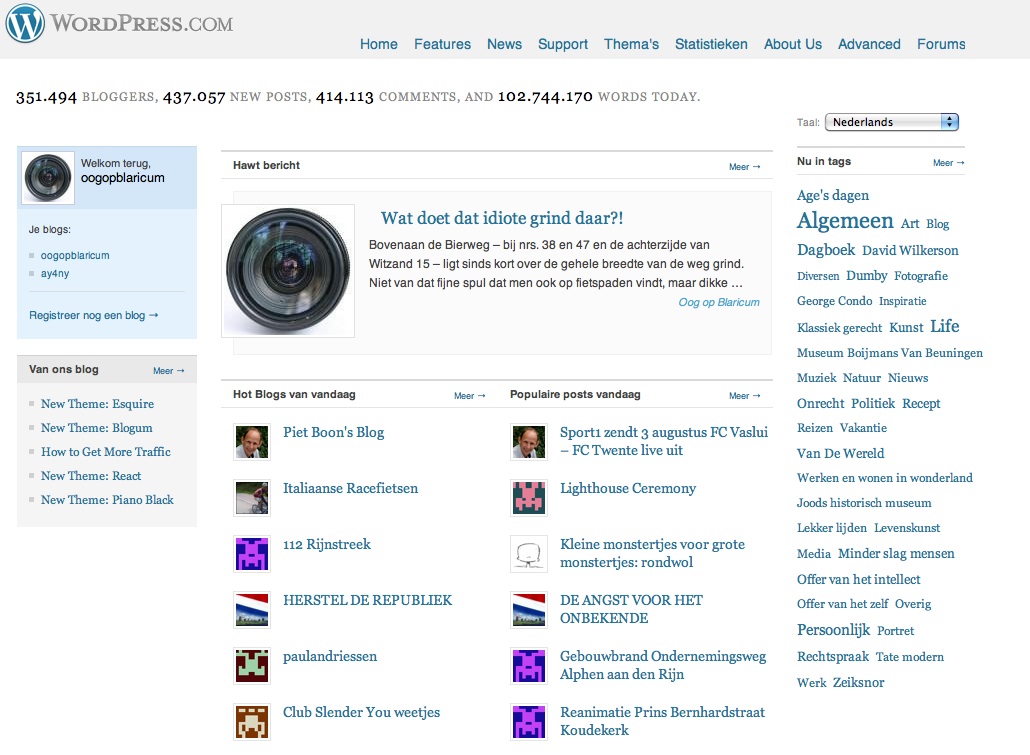This screenshot has width=1030, height=755.
Task: Select the Algemeen tag in tag cloud
Action: coord(845,221)
